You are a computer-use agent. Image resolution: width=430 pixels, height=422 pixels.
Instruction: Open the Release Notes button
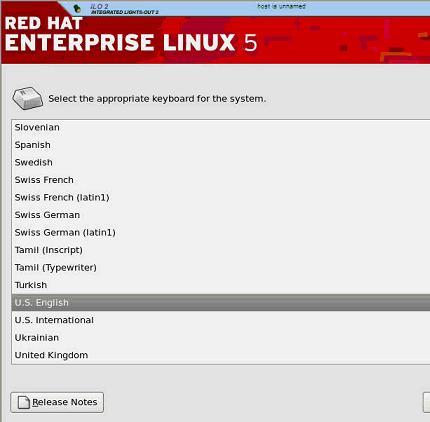click(x=57, y=402)
